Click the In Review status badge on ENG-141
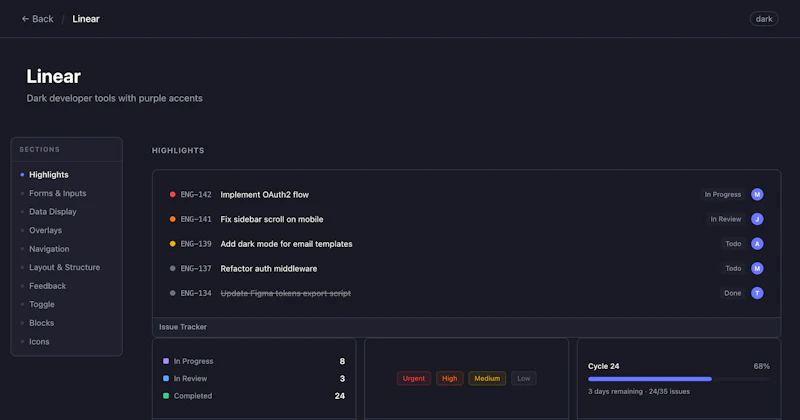The image size is (800, 420). click(x=726, y=219)
